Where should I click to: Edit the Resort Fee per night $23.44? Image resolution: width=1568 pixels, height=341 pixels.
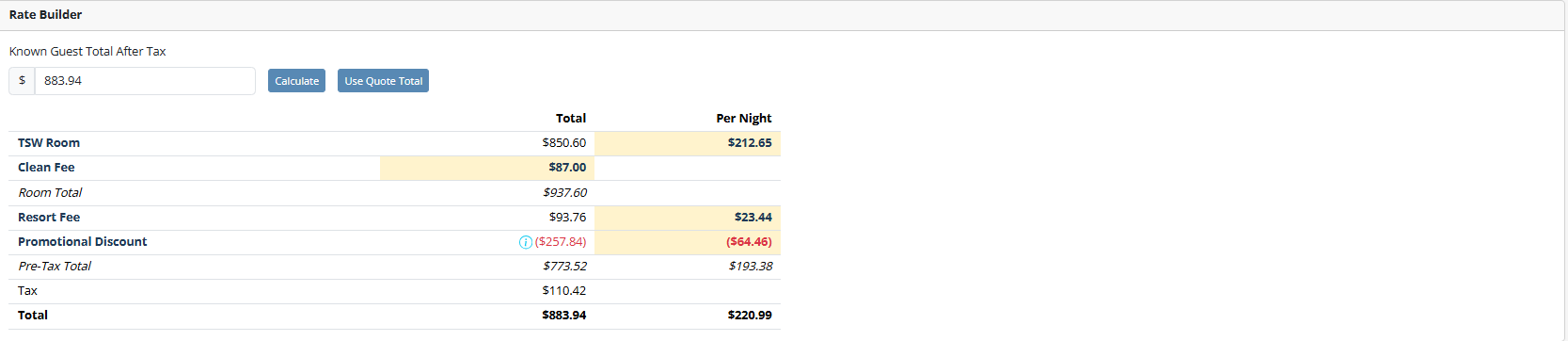pos(688,218)
